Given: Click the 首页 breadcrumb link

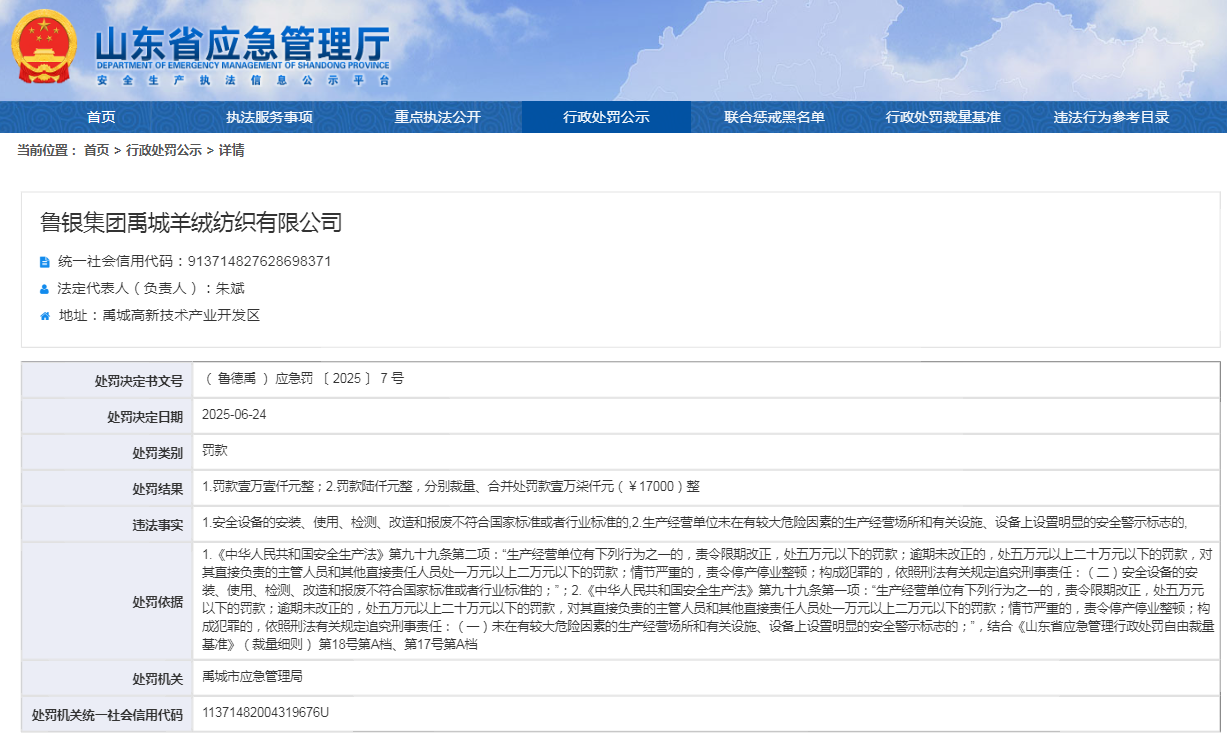Looking at the screenshot, I should 96,150.
